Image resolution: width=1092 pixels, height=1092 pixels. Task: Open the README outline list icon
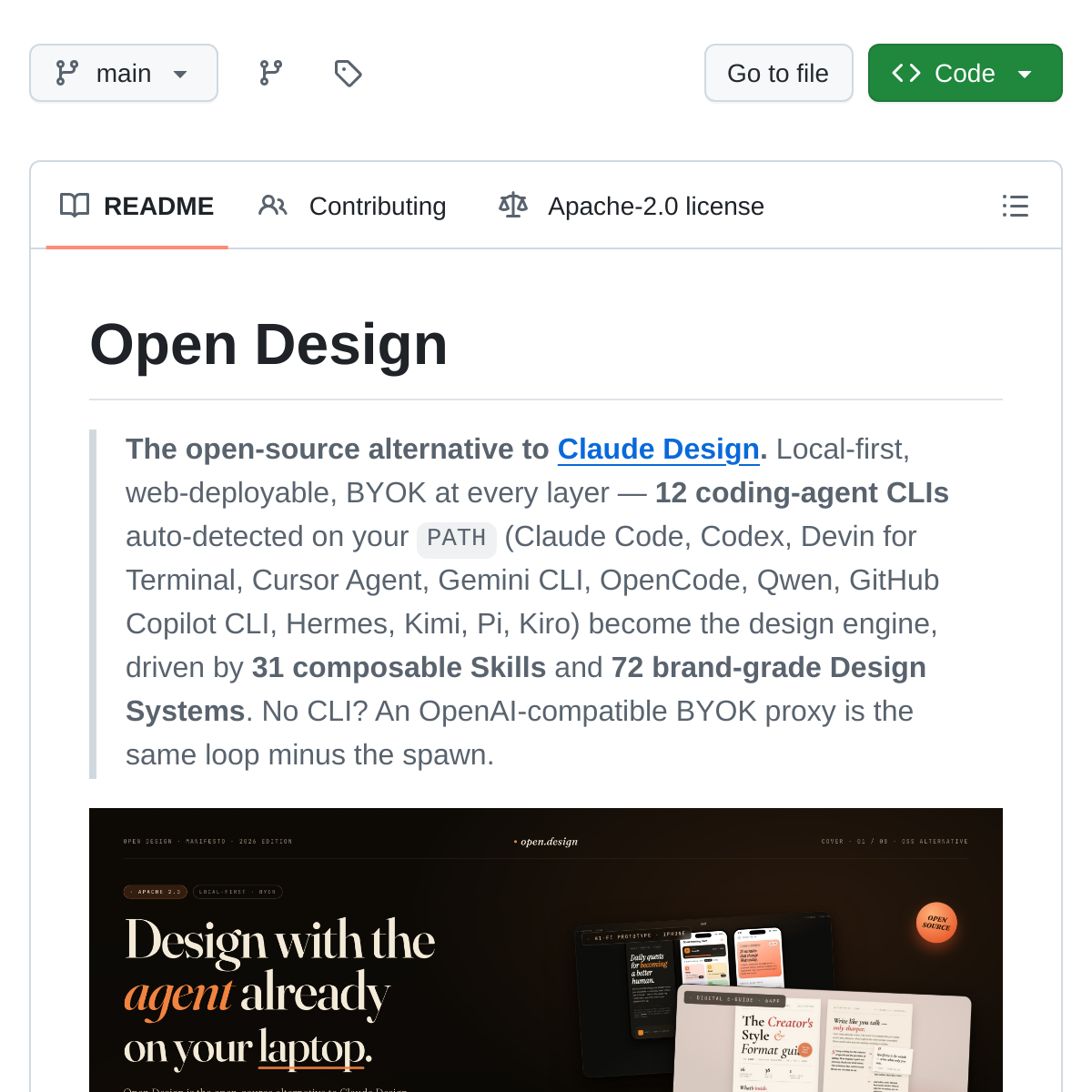pyautogui.click(x=1015, y=206)
